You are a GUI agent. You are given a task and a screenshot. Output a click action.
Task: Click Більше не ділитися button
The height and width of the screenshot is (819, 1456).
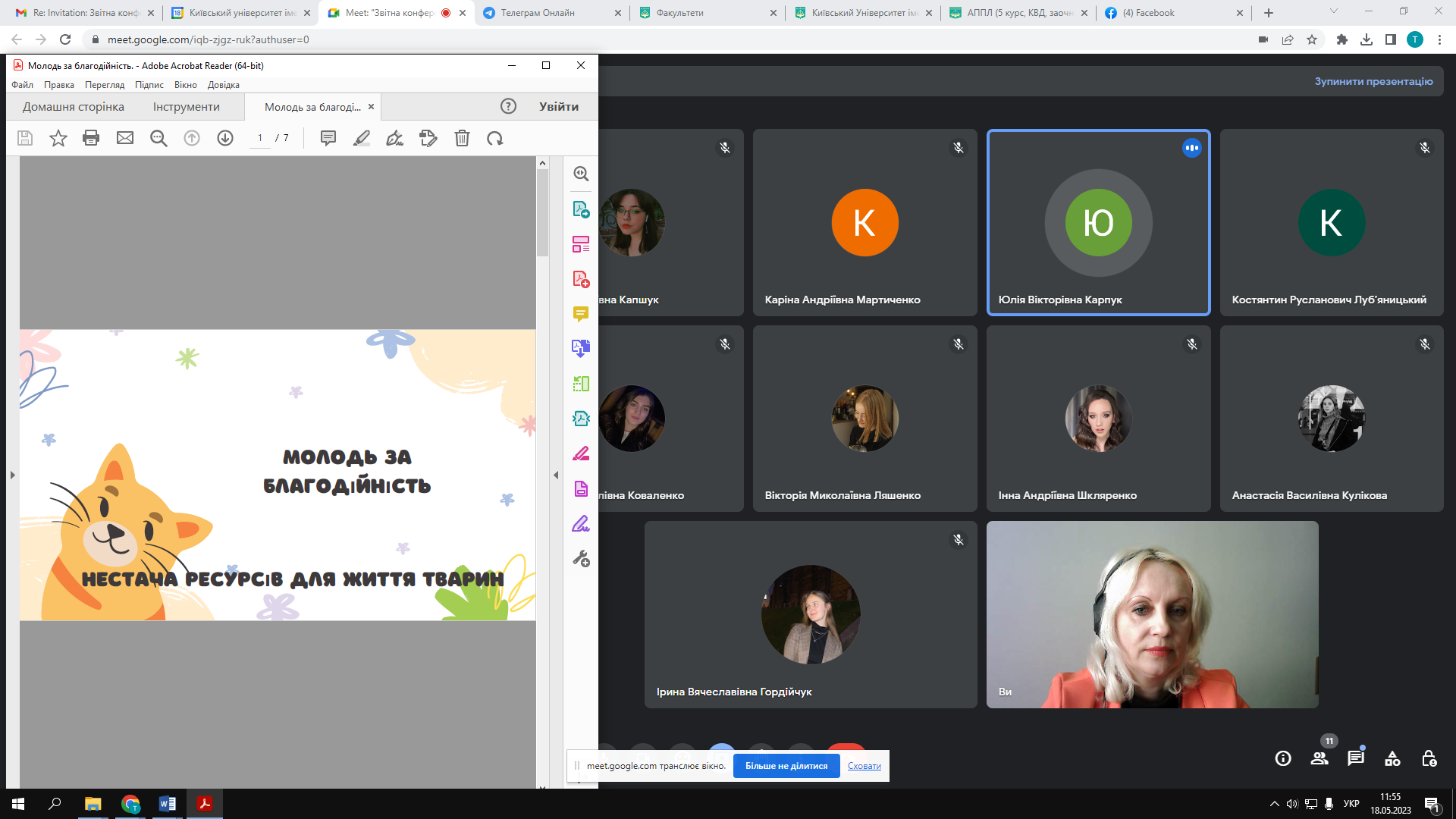coord(786,766)
